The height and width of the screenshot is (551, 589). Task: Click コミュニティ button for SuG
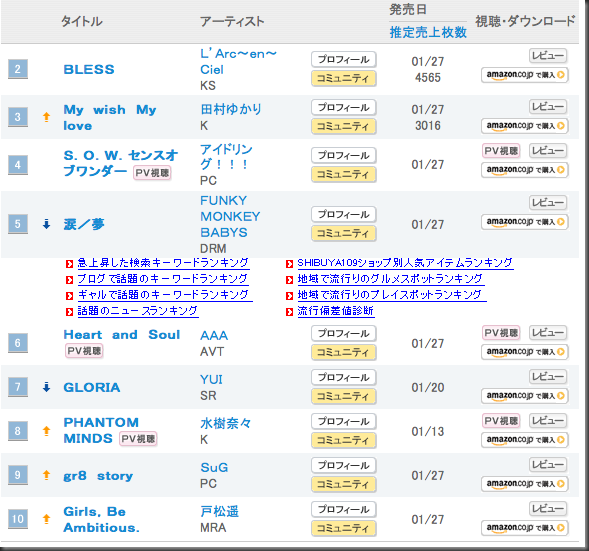[x=344, y=484]
